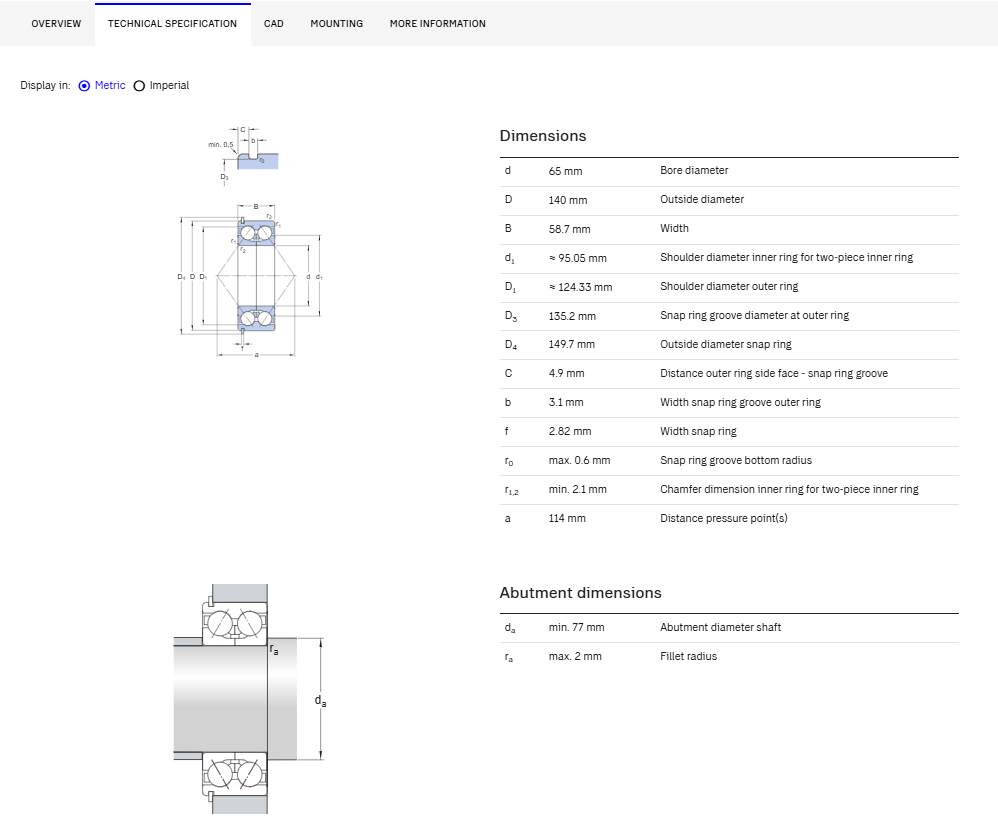Image resolution: width=998 pixels, height=818 pixels.
Task: Click Shoulder diameter inner ring description
Action: (x=786, y=257)
